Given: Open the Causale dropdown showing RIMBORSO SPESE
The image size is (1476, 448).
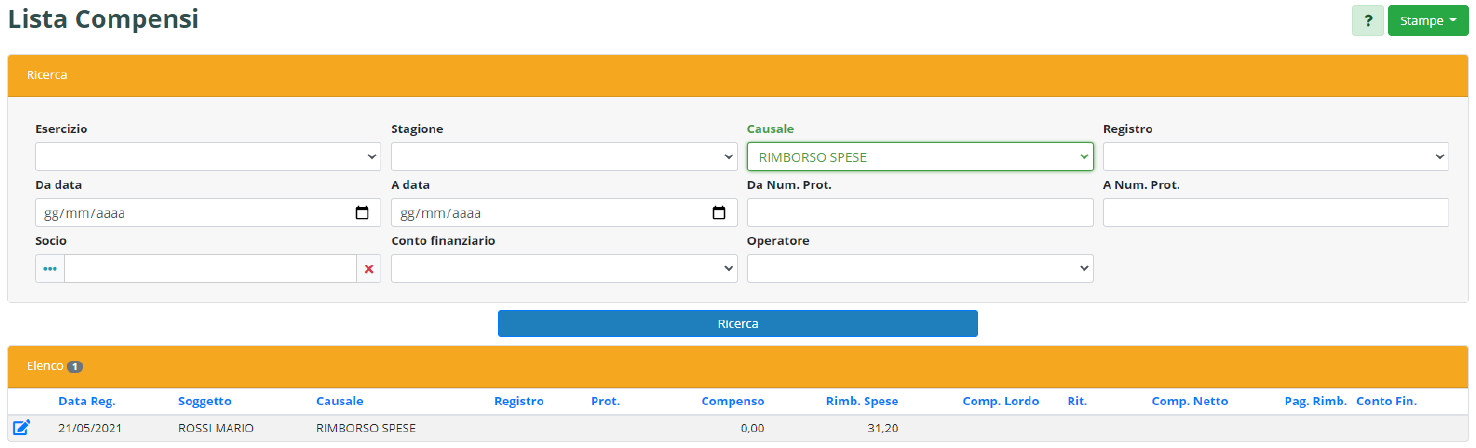Looking at the screenshot, I should point(920,157).
